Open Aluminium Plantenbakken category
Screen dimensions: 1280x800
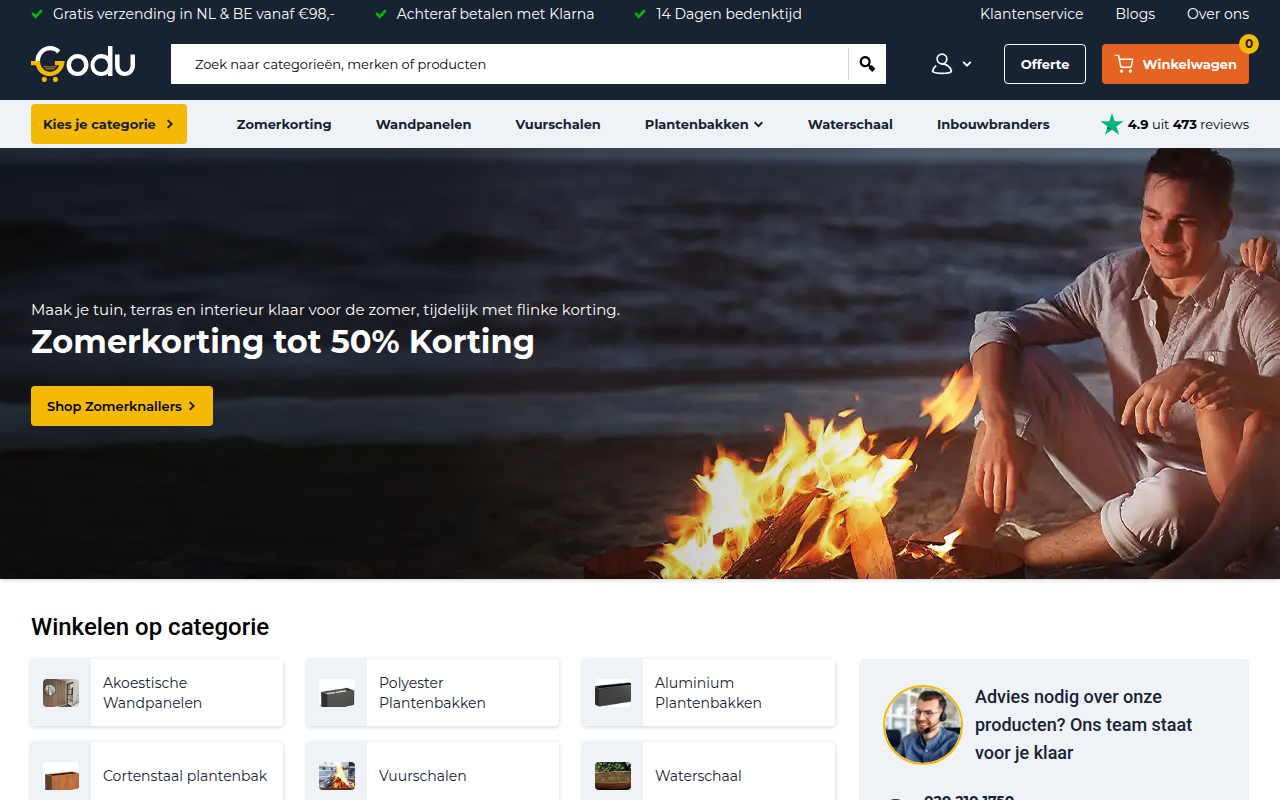(709, 692)
